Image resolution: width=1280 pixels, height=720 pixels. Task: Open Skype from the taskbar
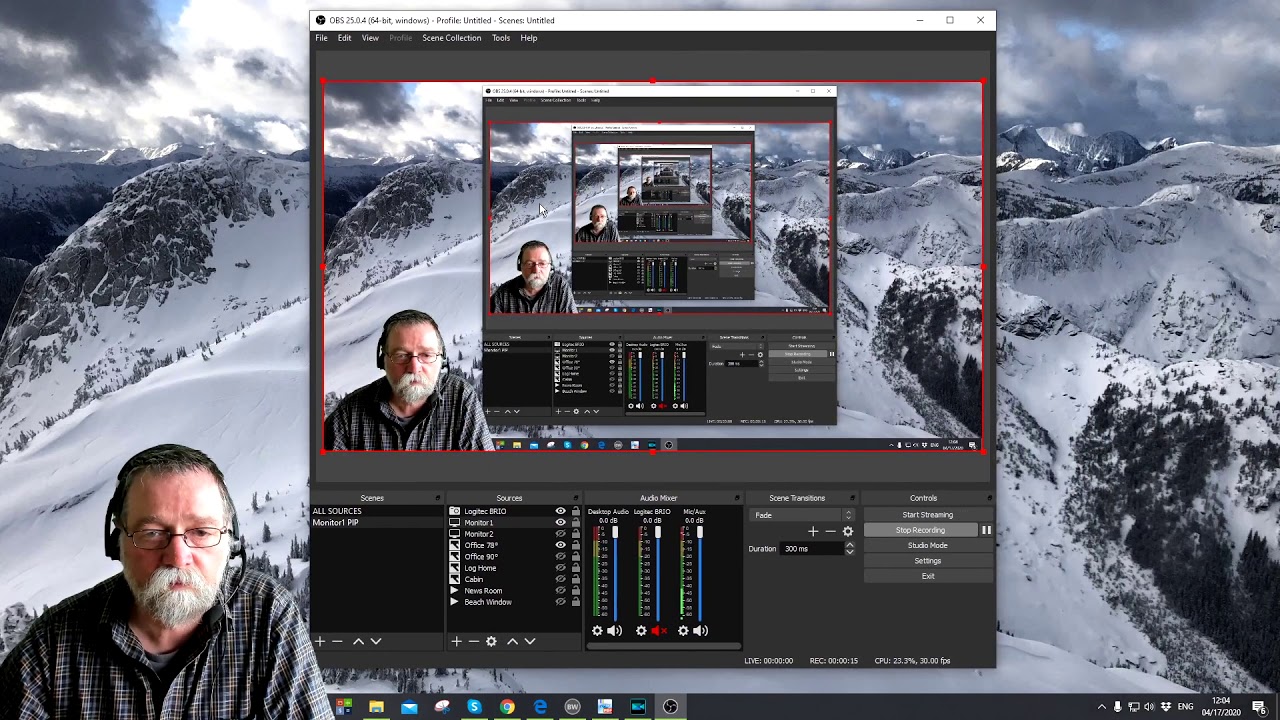474,707
